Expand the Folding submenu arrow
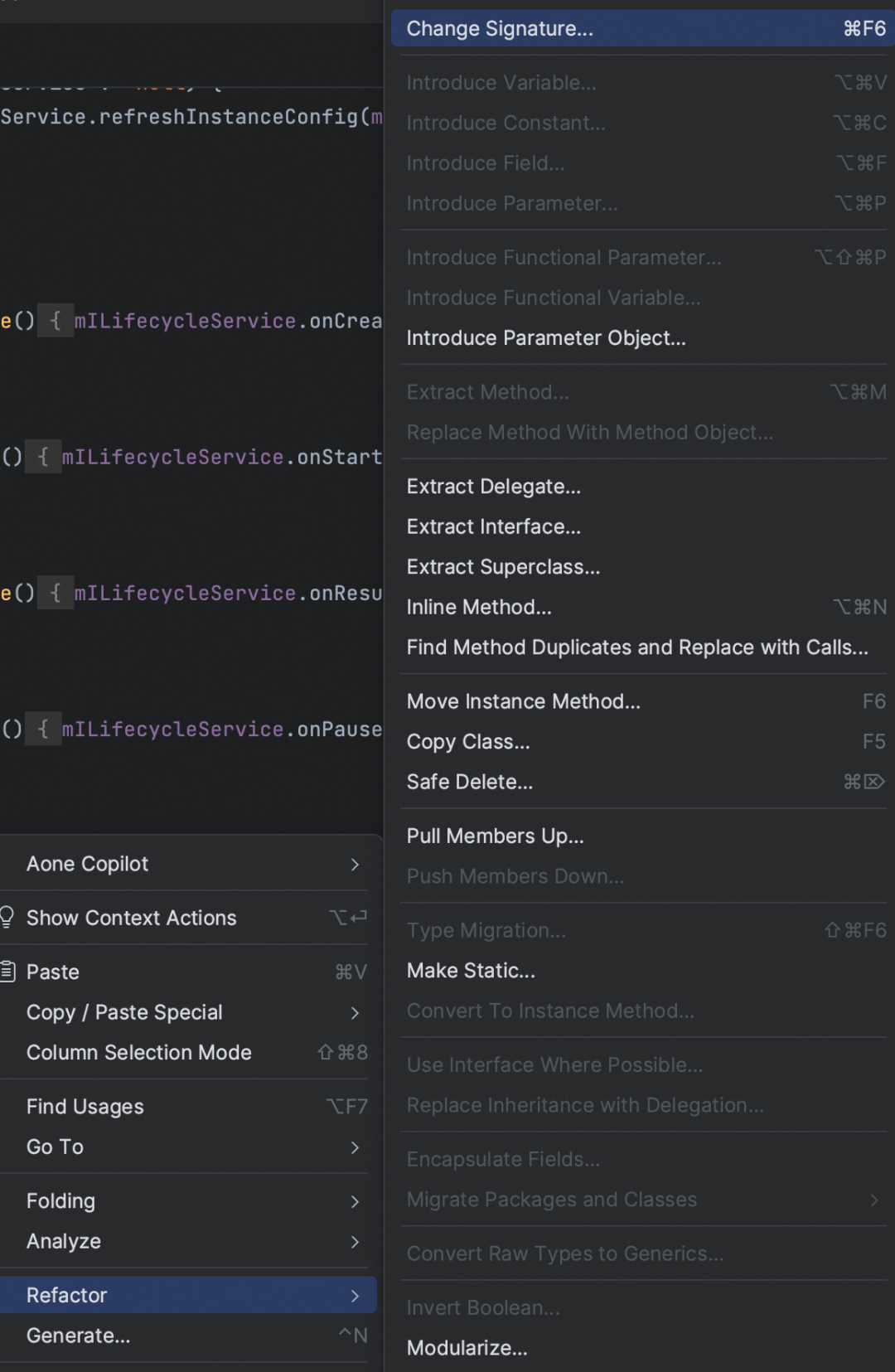Image resolution: width=895 pixels, height=1372 pixels. click(x=355, y=1201)
